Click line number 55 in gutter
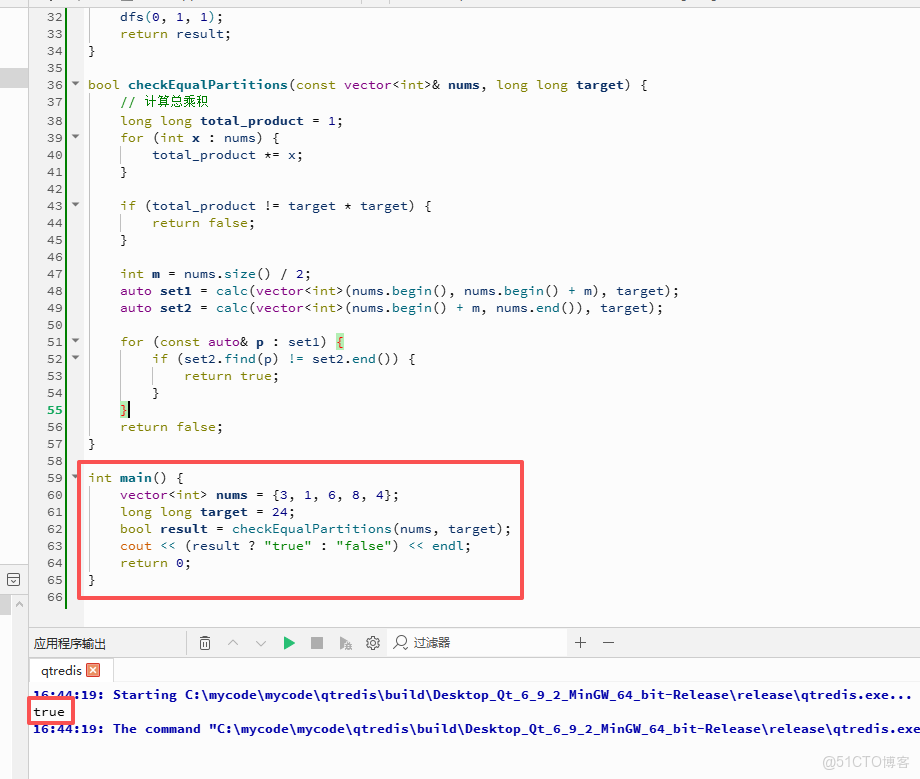Image resolution: width=920 pixels, height=779 pixels. click(x=55, y=410)
